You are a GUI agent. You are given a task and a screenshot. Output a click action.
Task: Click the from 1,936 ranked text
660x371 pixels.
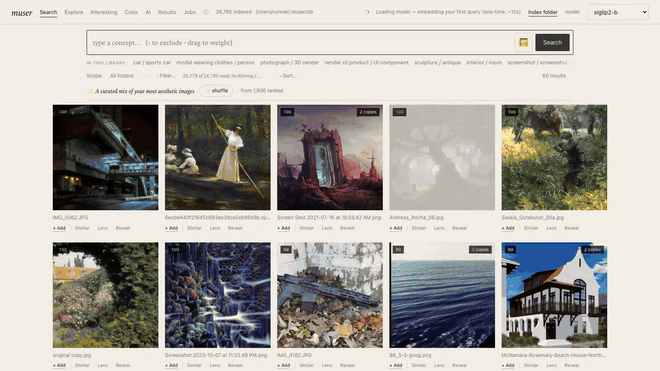[262, 91]
